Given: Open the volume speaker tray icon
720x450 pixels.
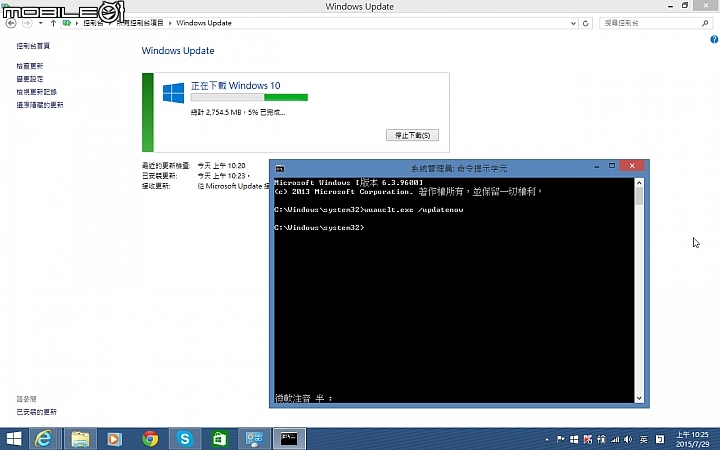Looking at the screenshot, I should (628, 439).
